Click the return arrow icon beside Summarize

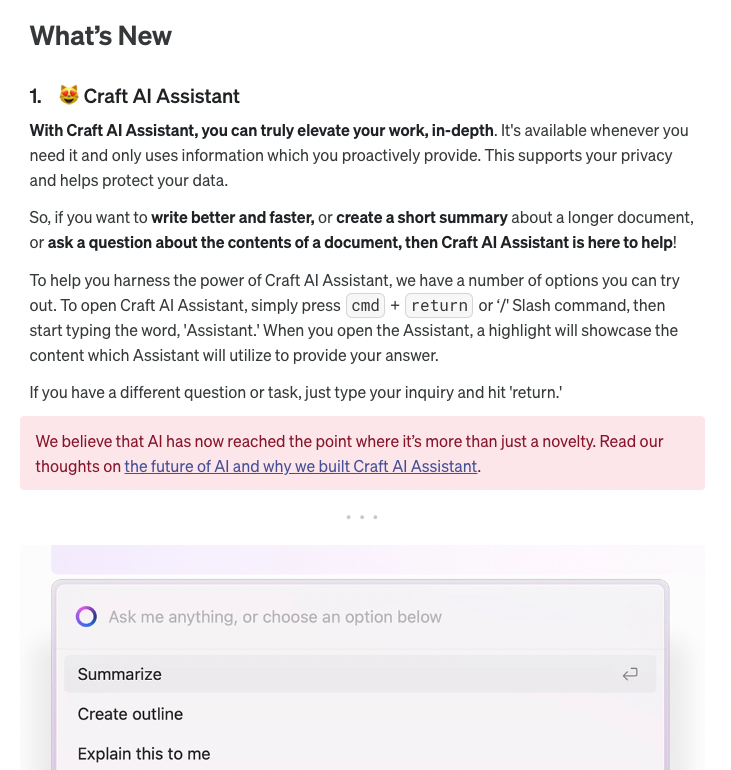(630, 674)
